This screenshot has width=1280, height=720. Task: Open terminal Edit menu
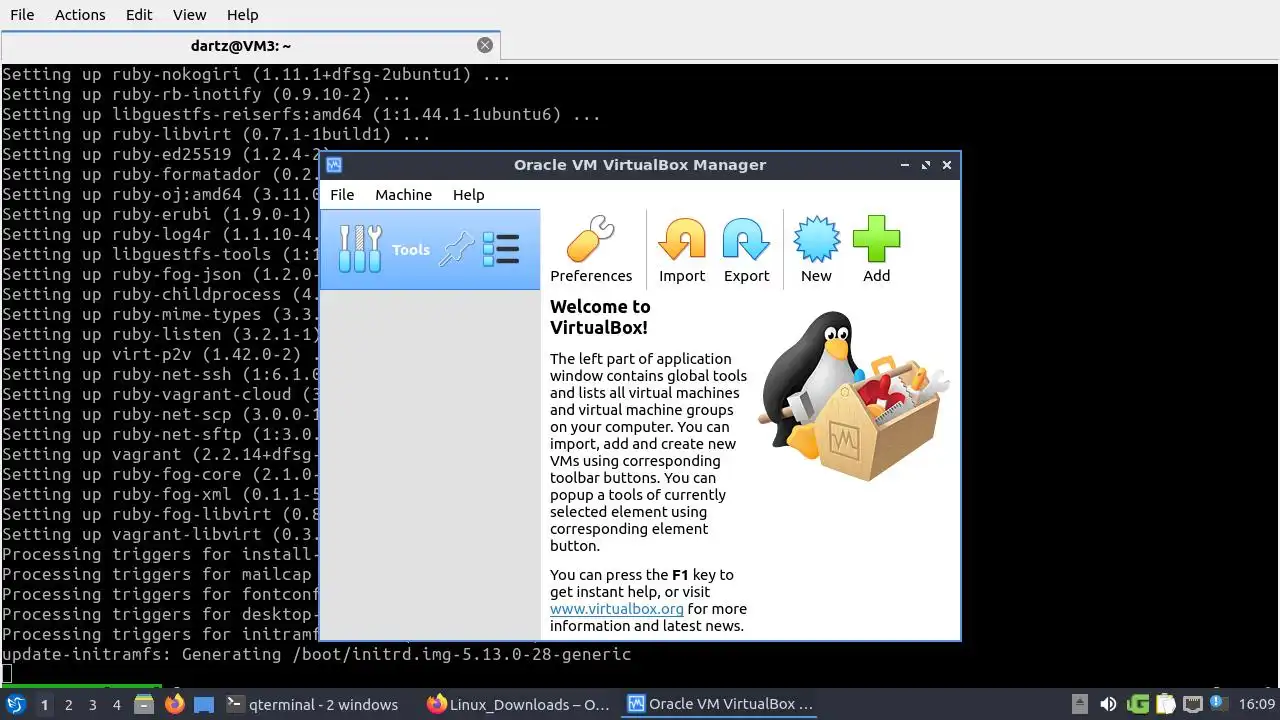[x=139, y=15]
